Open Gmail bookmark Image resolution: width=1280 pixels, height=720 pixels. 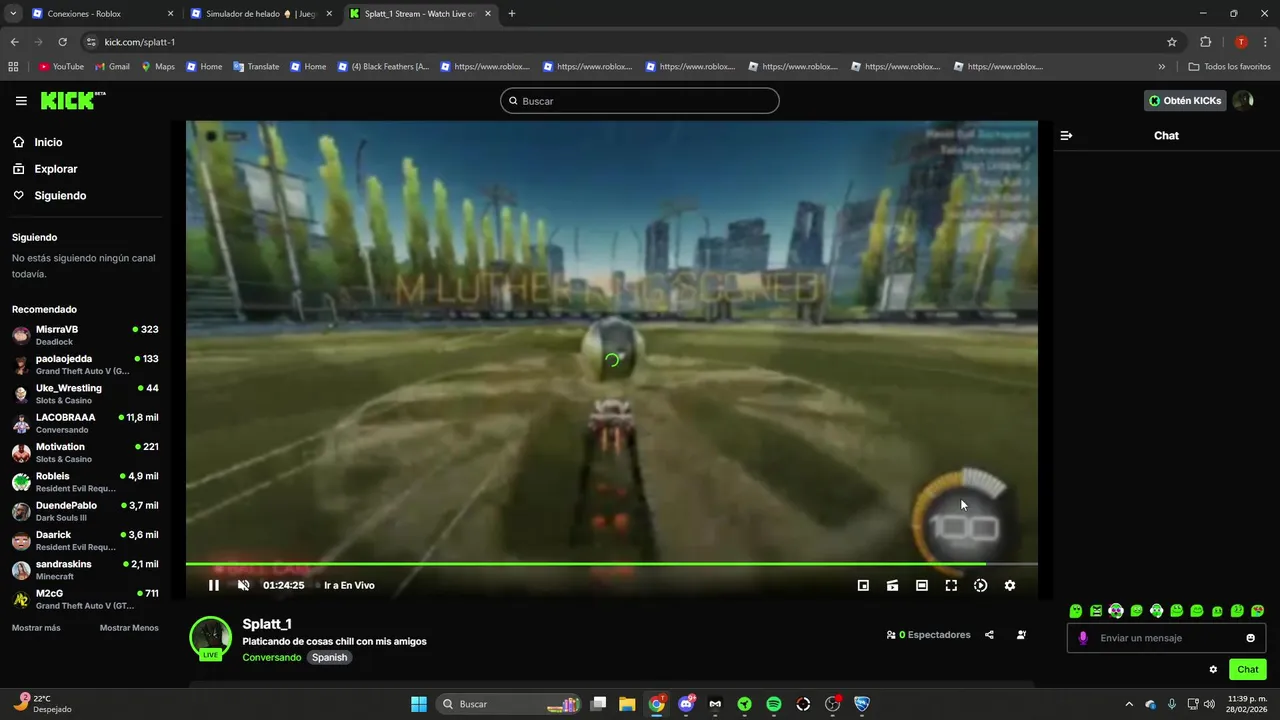click(x=112, y=67)
